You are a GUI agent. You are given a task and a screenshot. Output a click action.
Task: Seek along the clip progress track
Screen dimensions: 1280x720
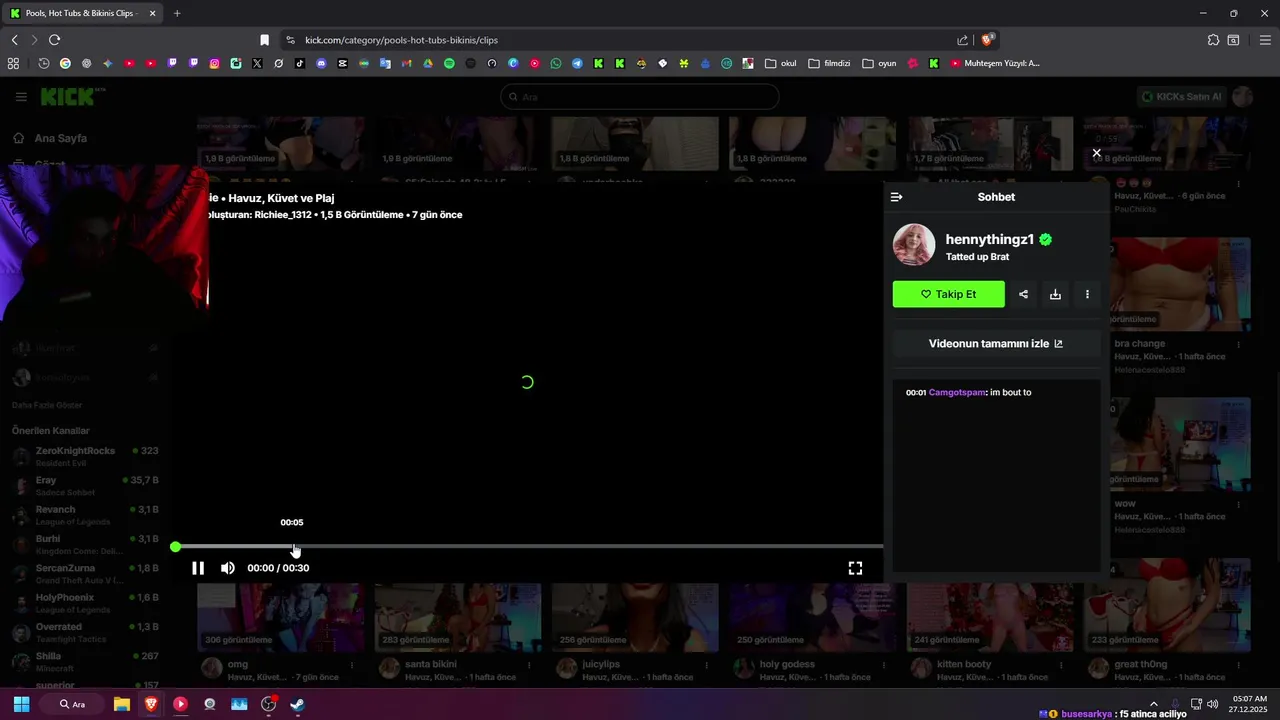529,547
